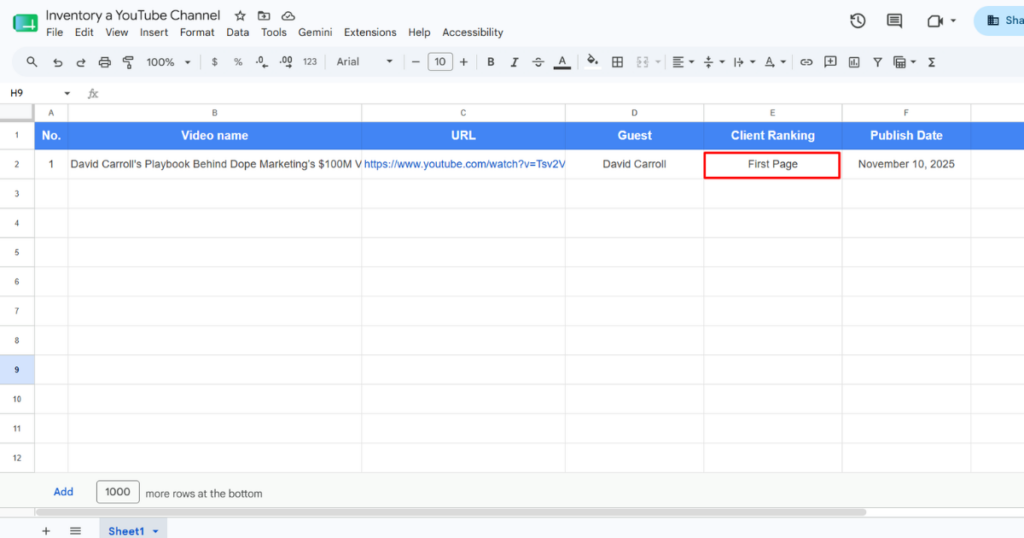This screenshot has height=538, width=1024.
Task: Insert a comment
Action: click(830, 62)
